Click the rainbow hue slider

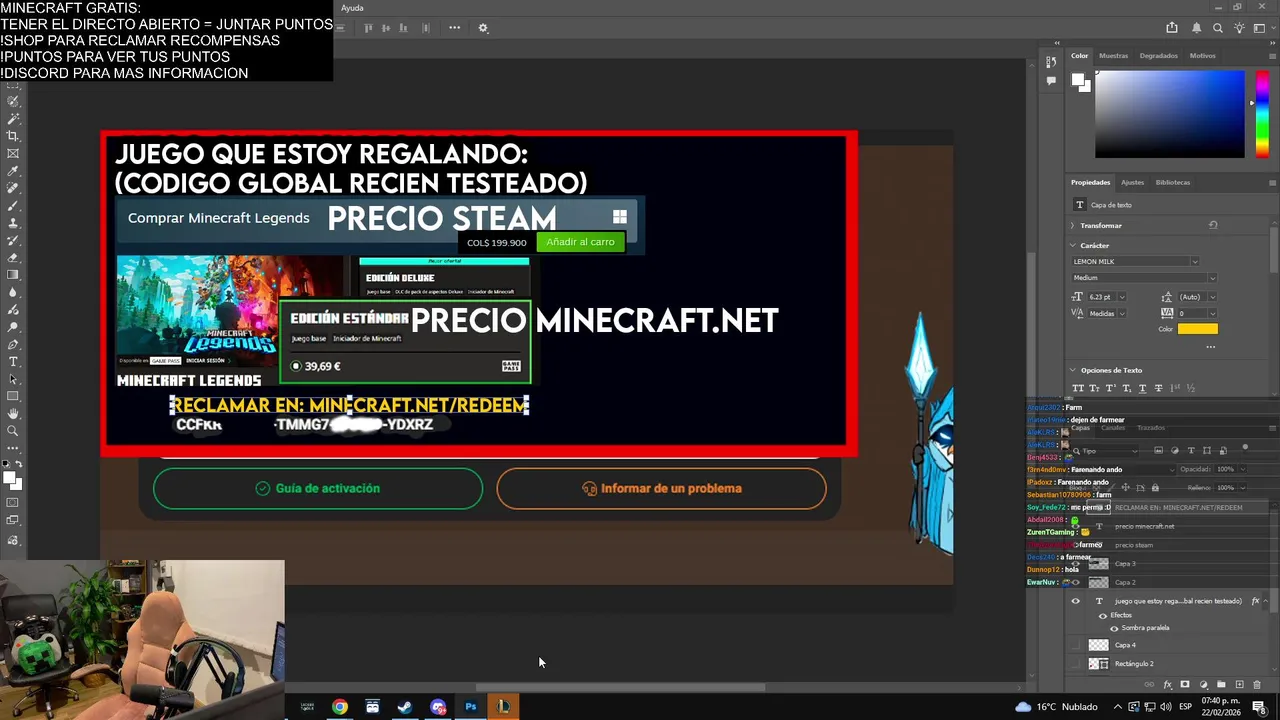coord(1262,113)
